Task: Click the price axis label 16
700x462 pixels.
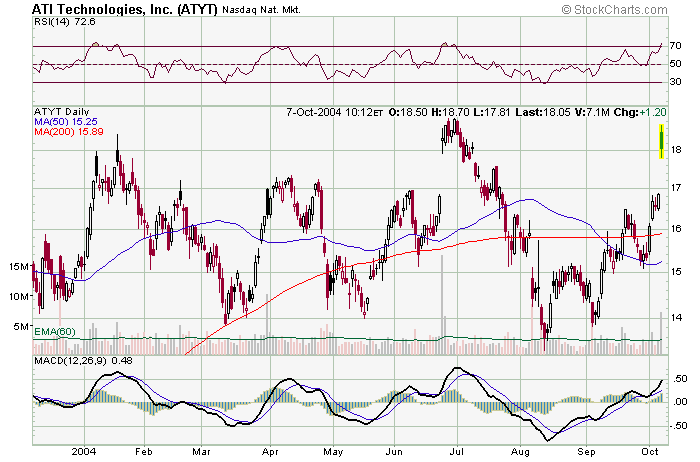Action: (676, 229)
